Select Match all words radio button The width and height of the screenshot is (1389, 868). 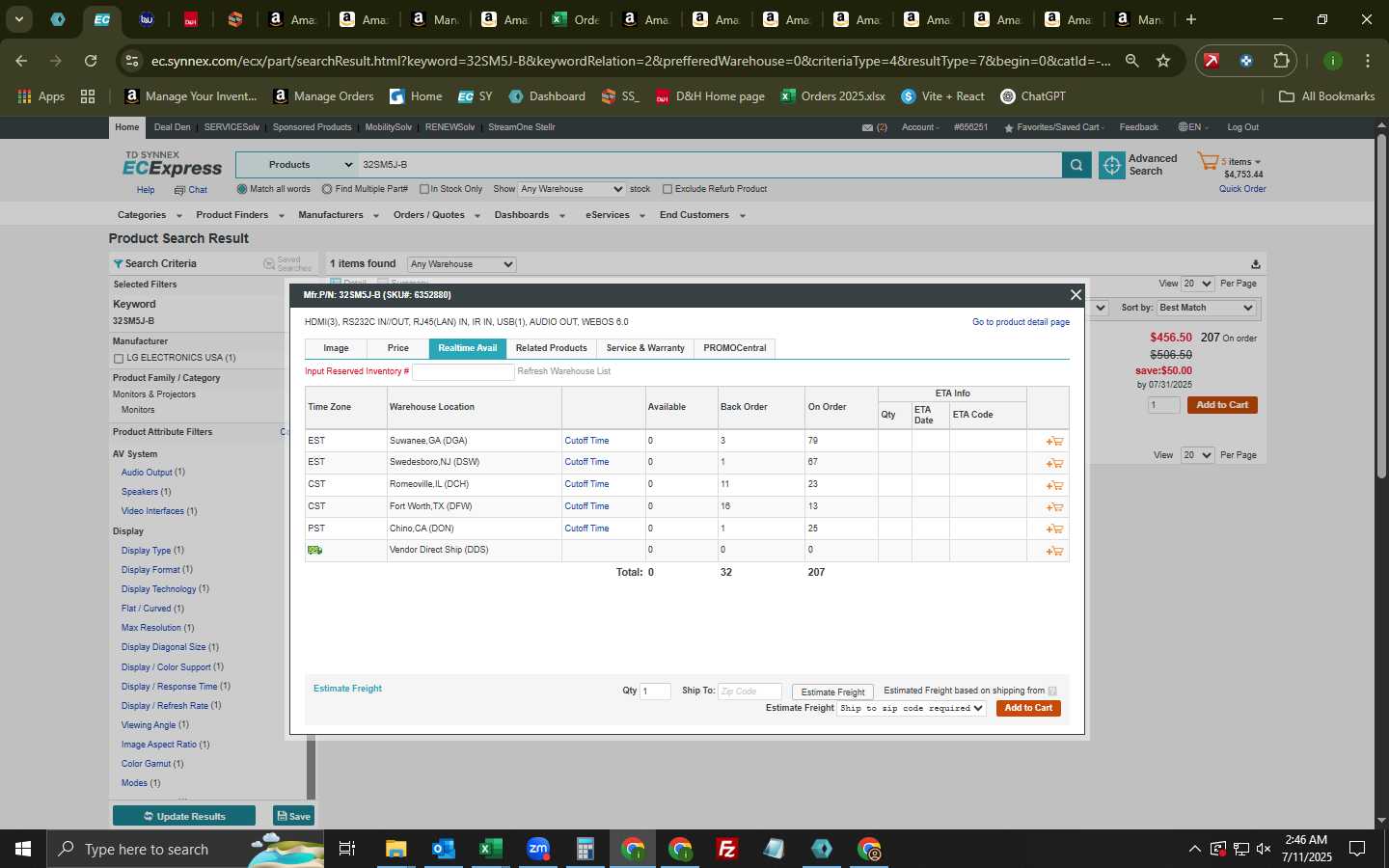242,189
